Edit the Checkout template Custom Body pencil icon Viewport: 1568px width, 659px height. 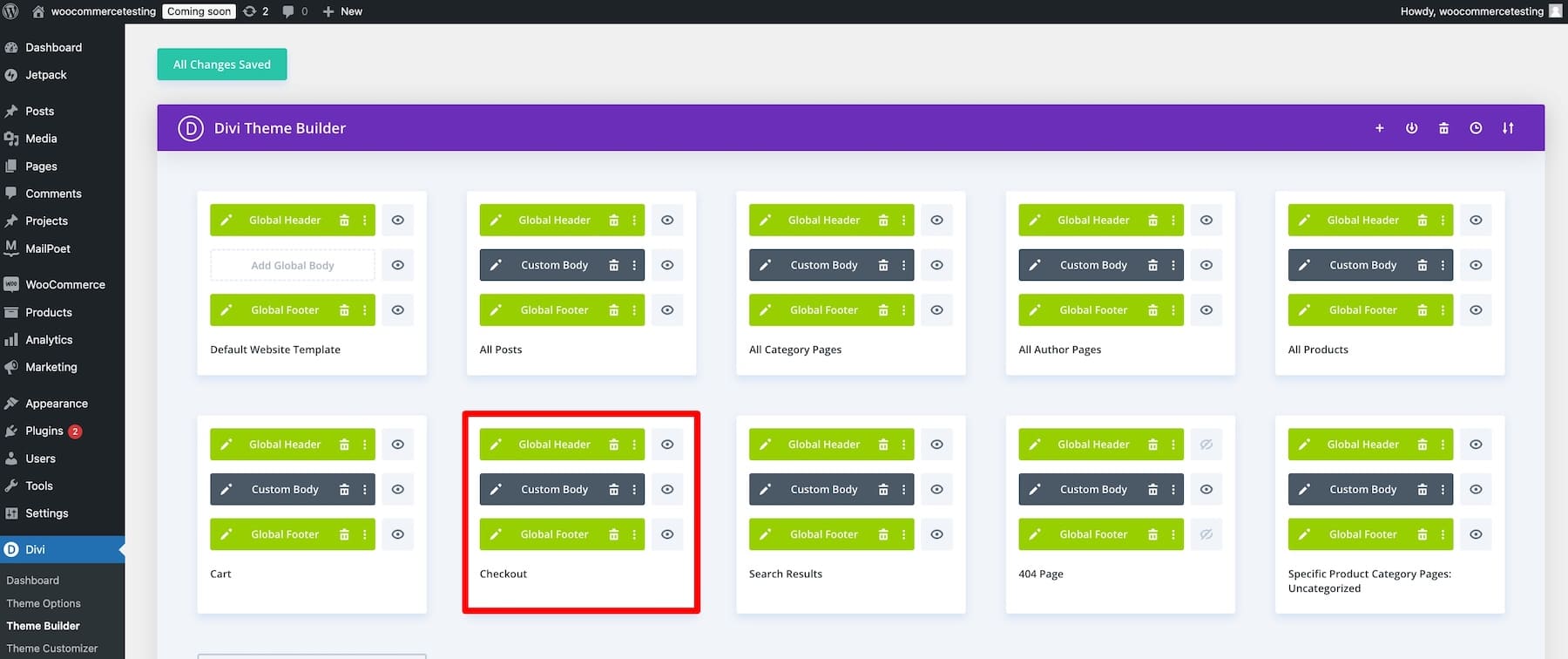pyautogui.click(x=496, y=490)
